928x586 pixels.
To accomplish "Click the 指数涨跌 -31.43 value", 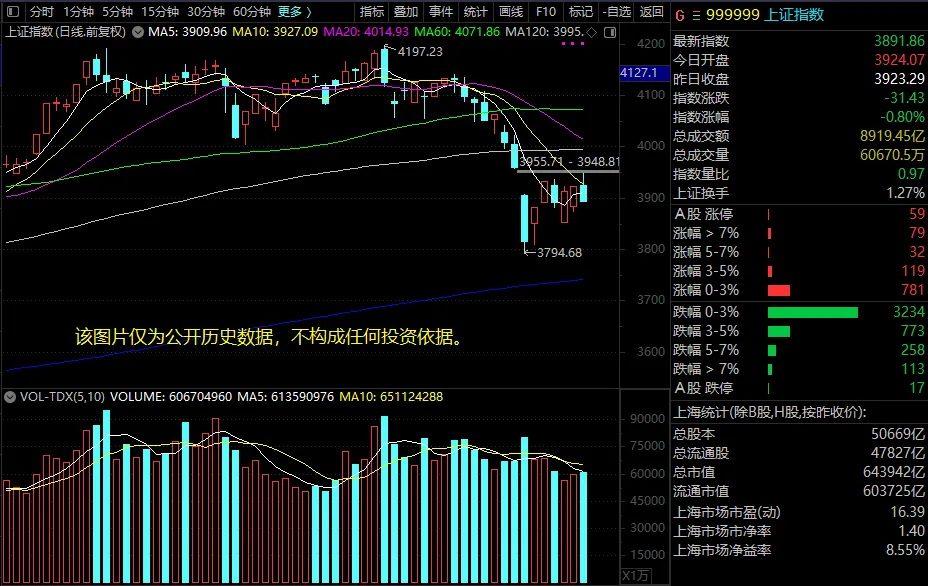I will click(x=904, y=98).
